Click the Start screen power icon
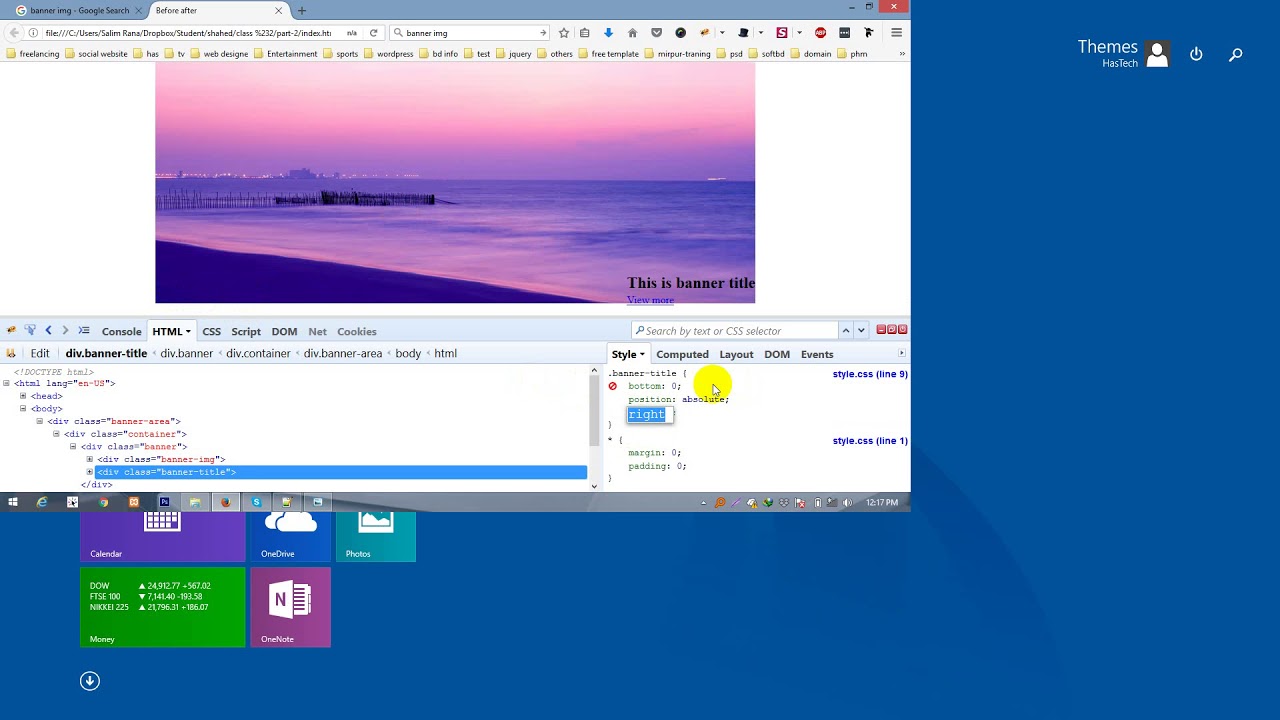Viewport: 1280px width, 720px height. tap(1196, 54)
